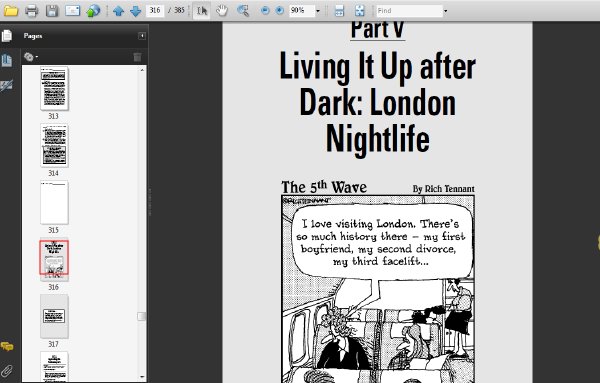
Task: Zoom out with the minus button
Action: pos(265,10)
